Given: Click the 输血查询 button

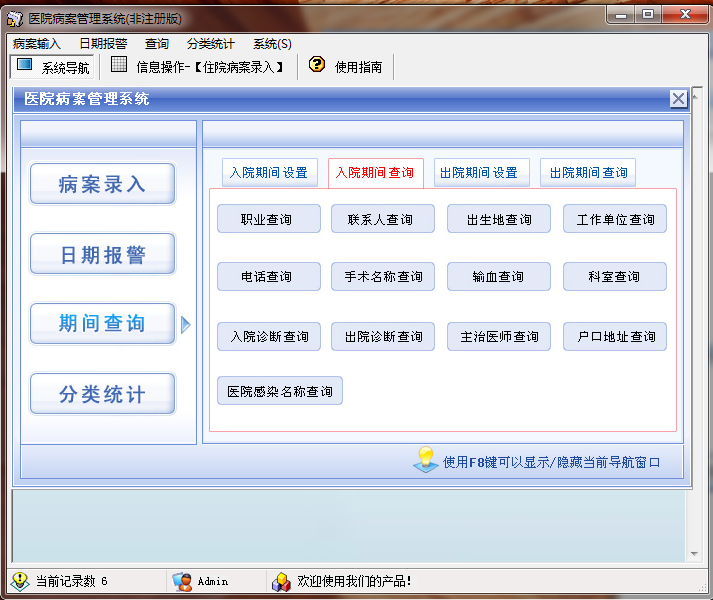Looking at the screenshot, I should (x=499, y=277).
